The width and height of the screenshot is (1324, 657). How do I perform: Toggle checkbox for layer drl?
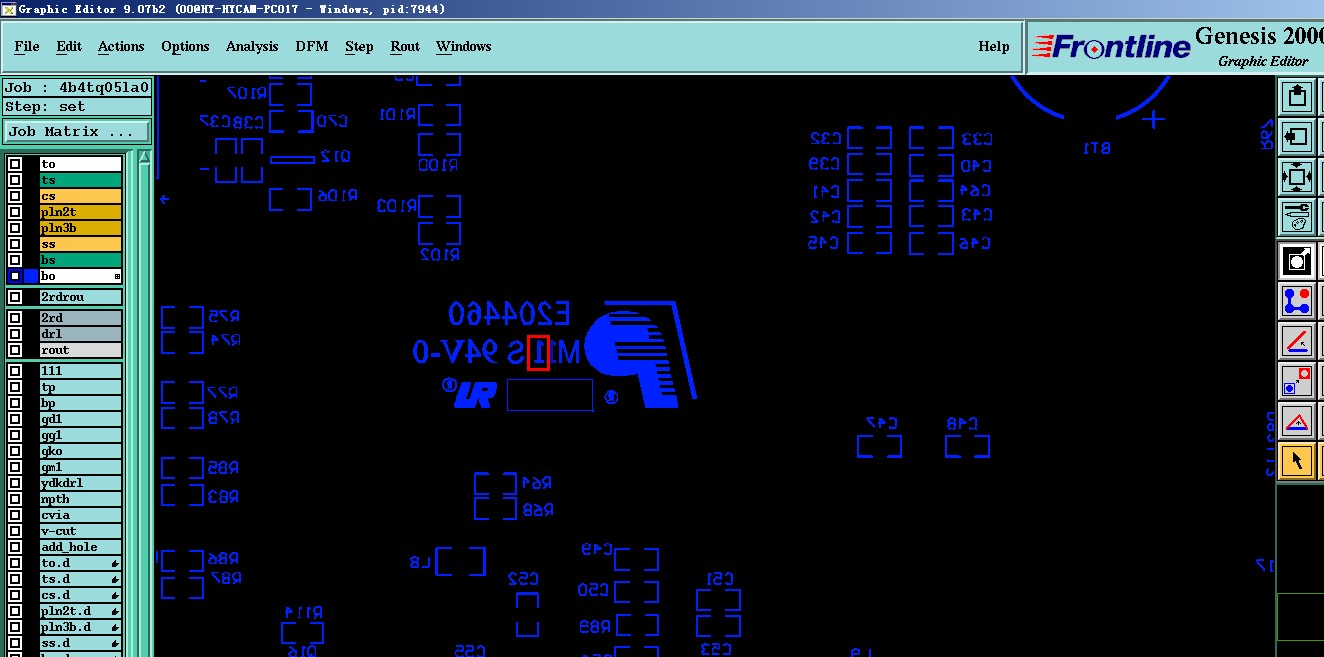pyautogui.click(x=15, y=334)
